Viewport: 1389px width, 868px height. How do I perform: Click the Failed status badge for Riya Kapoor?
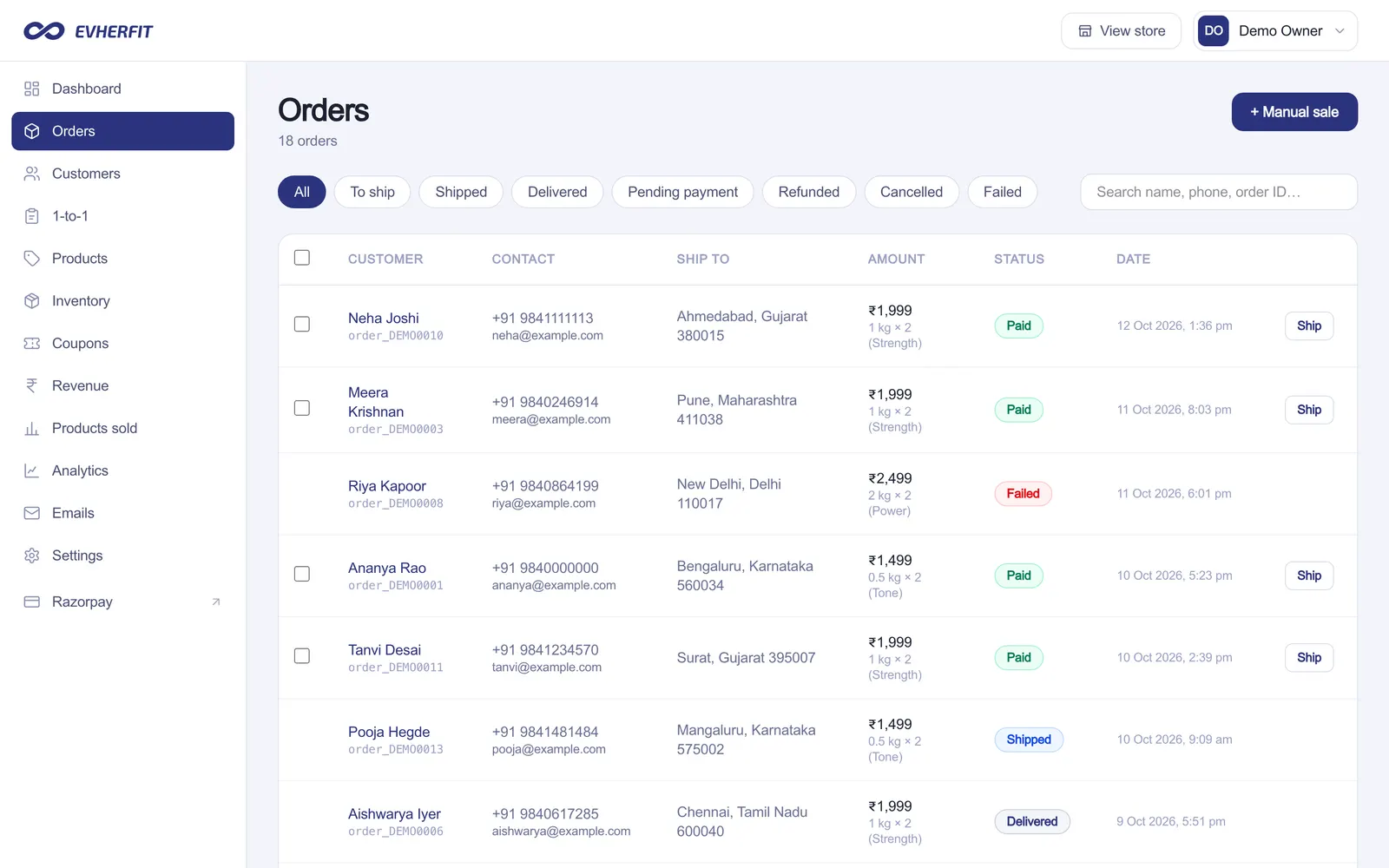tap(1023, 494)
